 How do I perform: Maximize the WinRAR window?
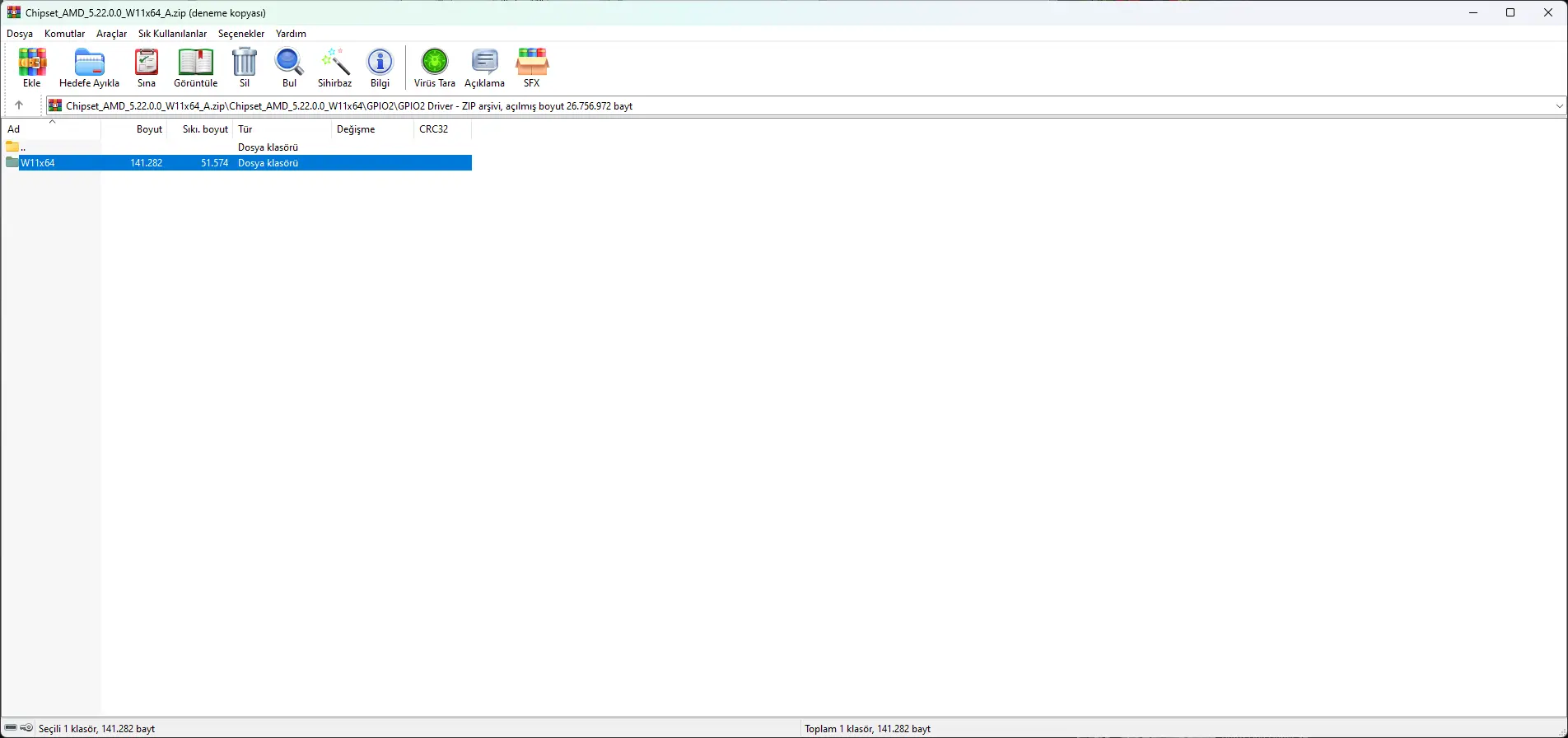tap(1510, 12)
